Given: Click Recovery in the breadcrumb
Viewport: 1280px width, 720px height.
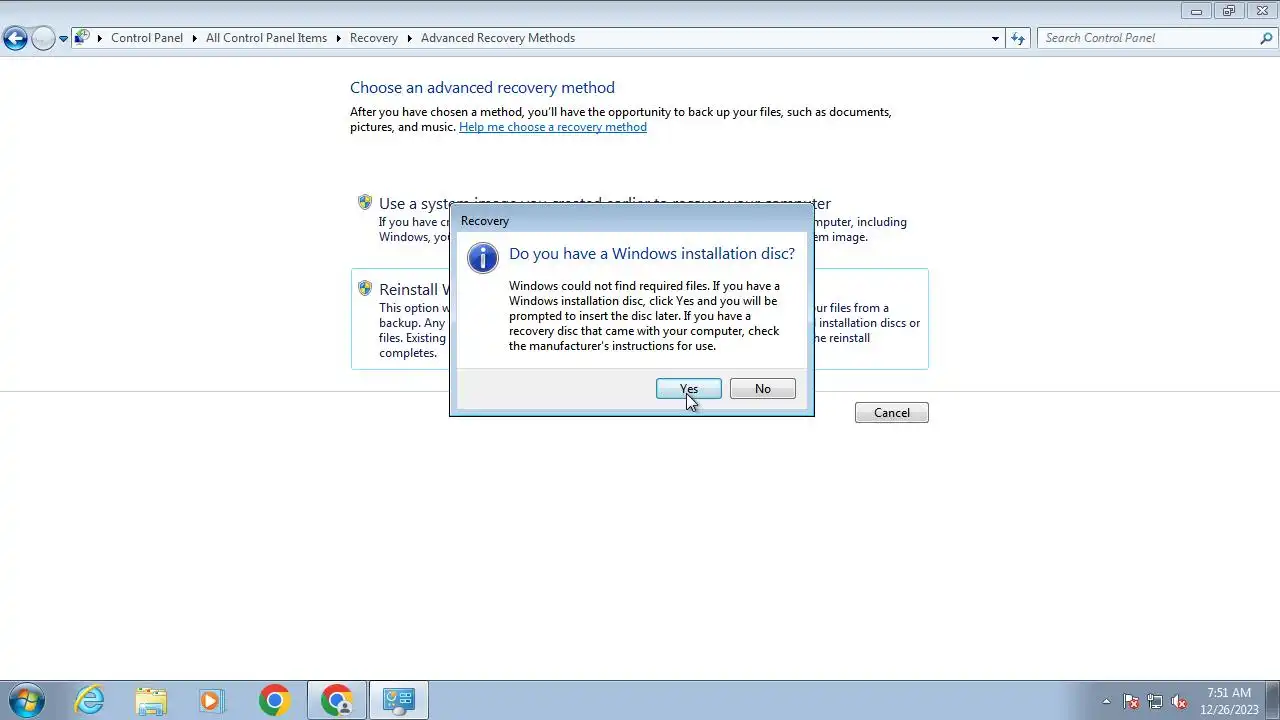Looking at the screenshot, I should pos(374,38).
